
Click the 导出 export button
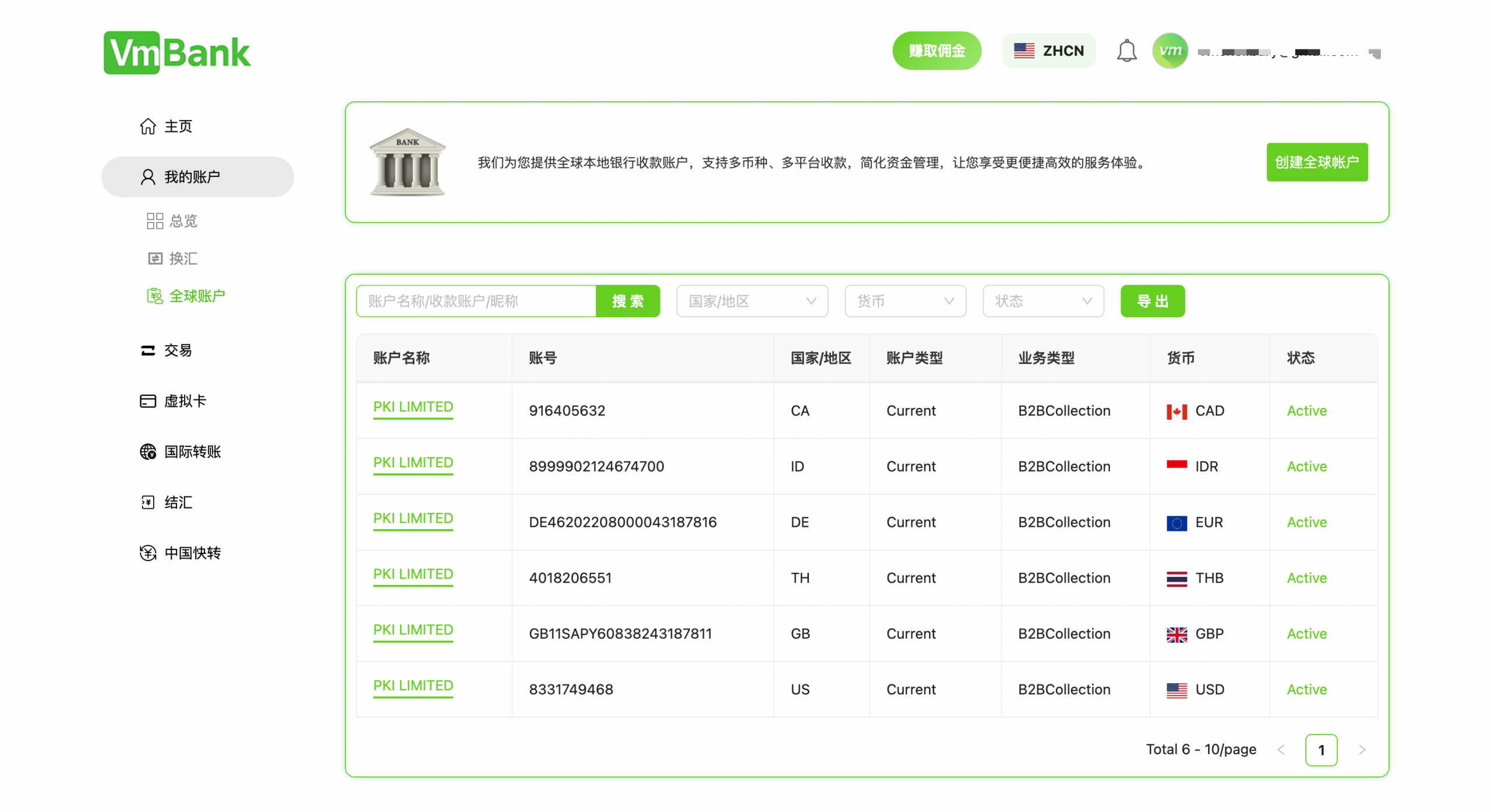[1152, 301]
